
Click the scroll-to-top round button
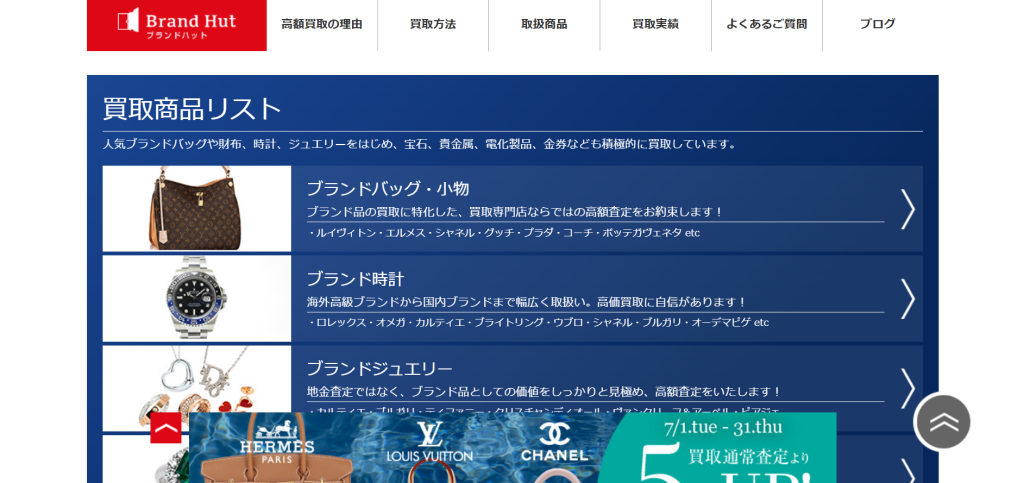pos(942,422)
